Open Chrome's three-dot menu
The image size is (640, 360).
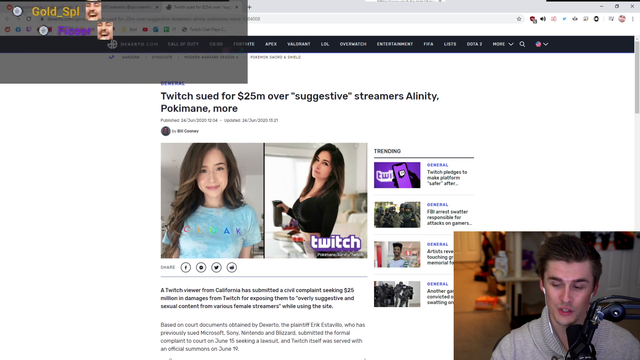pos(633,19)
